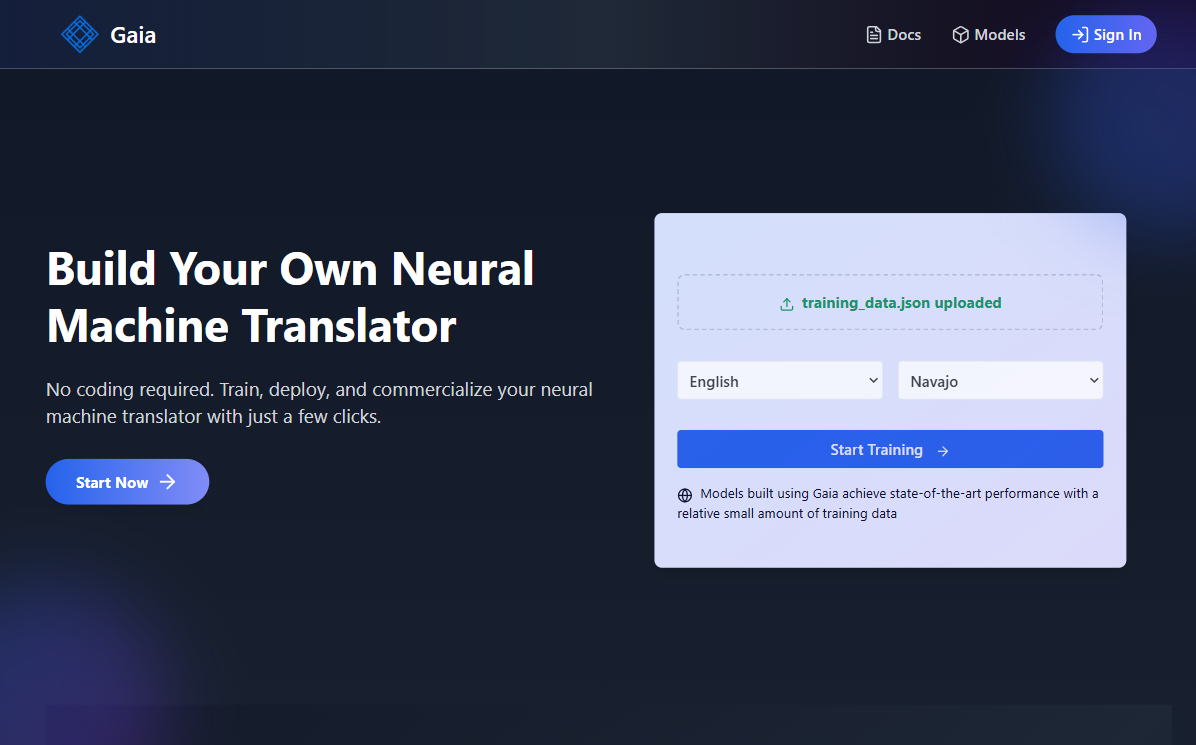1196x745 pixels.
Task: Open the Docs navigation item
Action: point(893,35)
